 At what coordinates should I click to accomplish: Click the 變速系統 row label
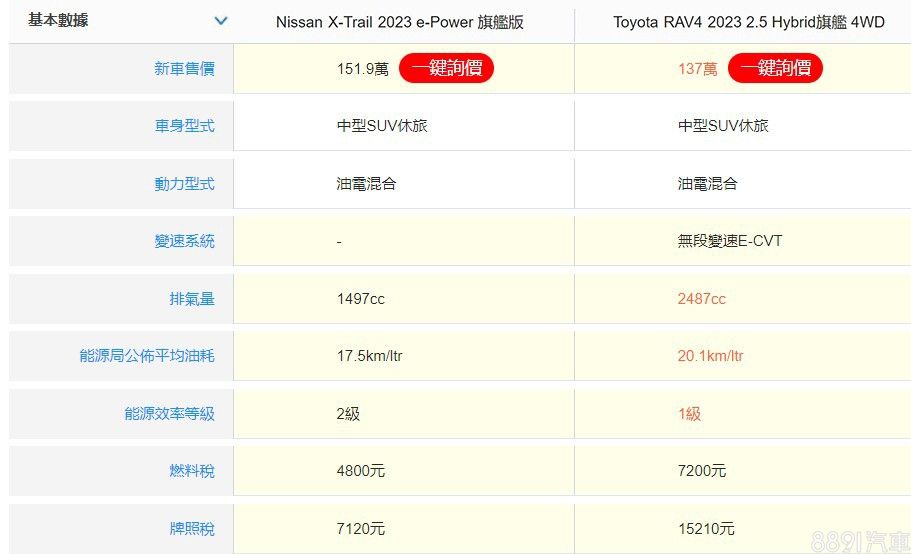tap(184, 241)
